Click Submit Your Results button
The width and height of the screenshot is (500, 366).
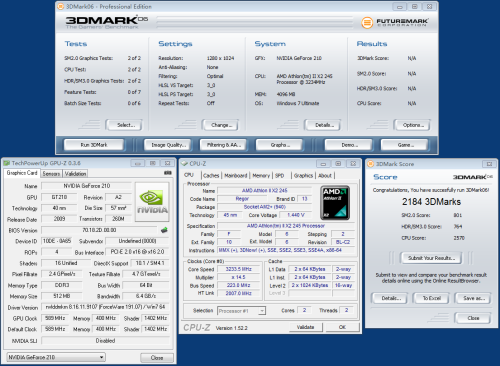(431, 258)
